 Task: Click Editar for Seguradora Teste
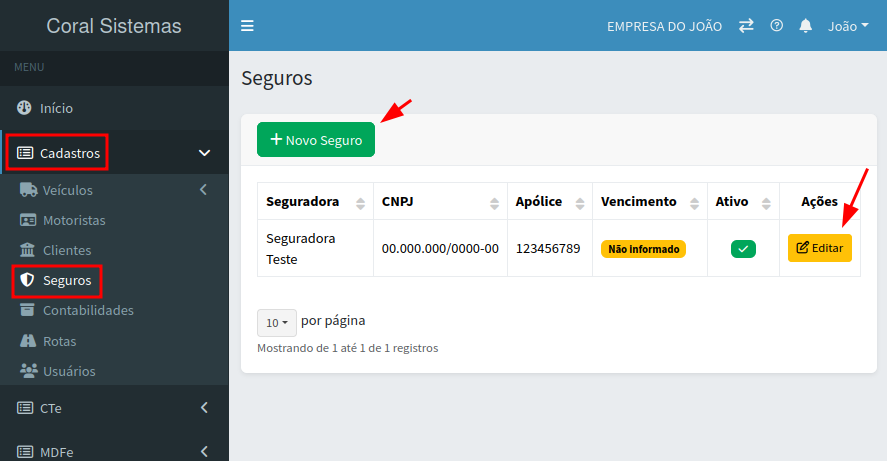[x=819, y=248]
